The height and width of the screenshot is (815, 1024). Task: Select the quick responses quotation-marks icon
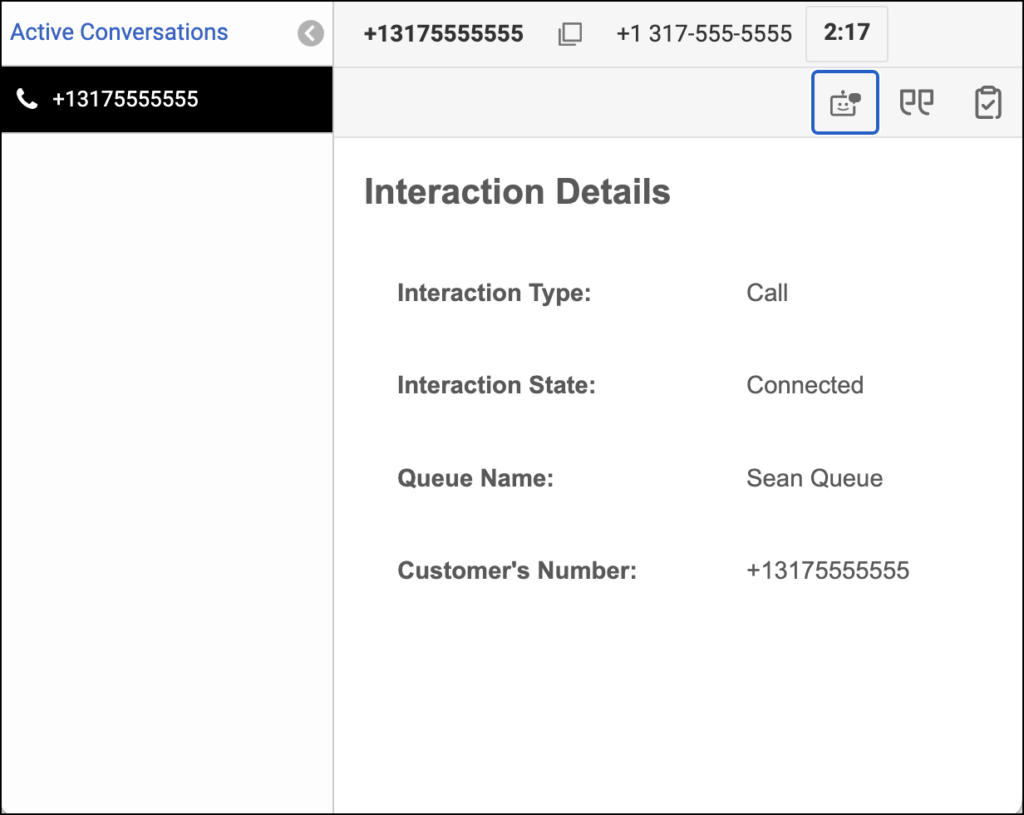[x=916, y=101]
